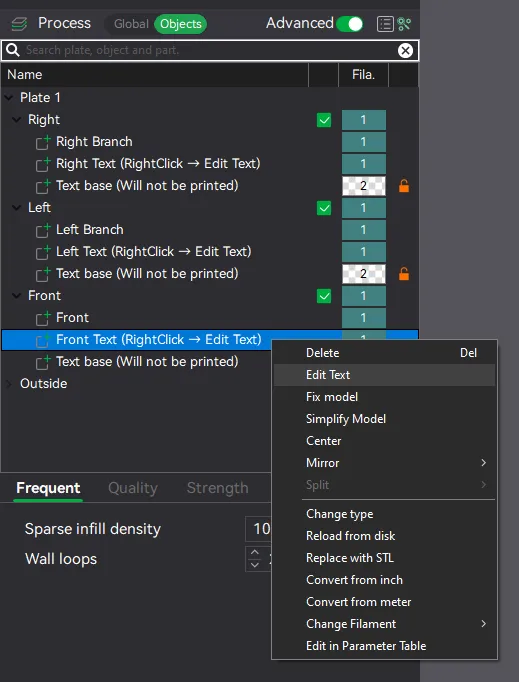Open the compare presets icon

[404, 24]
